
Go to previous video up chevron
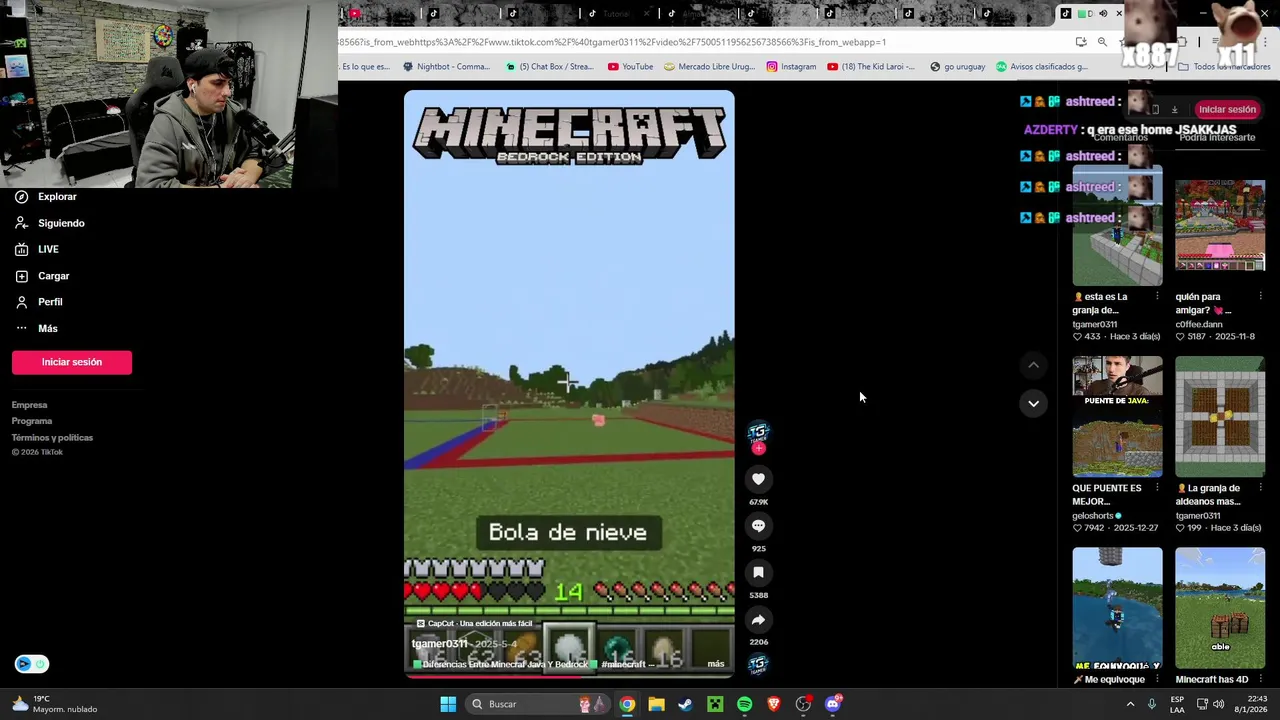pyautogui.click(x=1033, y=366)
